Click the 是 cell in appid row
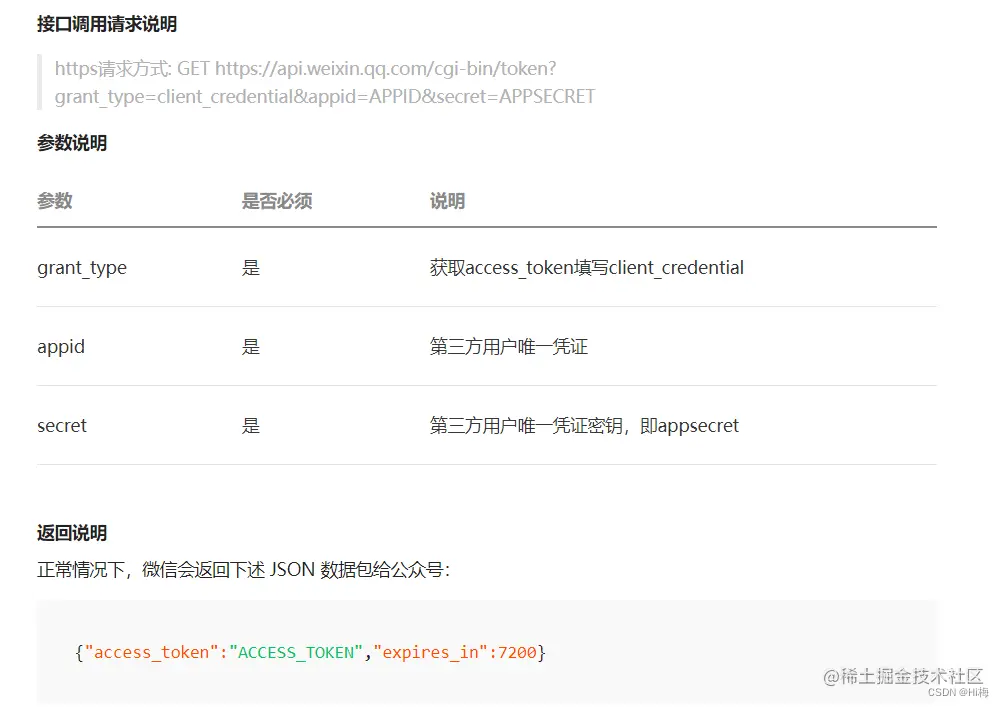Screen dimensions: 1004x707 [x=251, y=347]
